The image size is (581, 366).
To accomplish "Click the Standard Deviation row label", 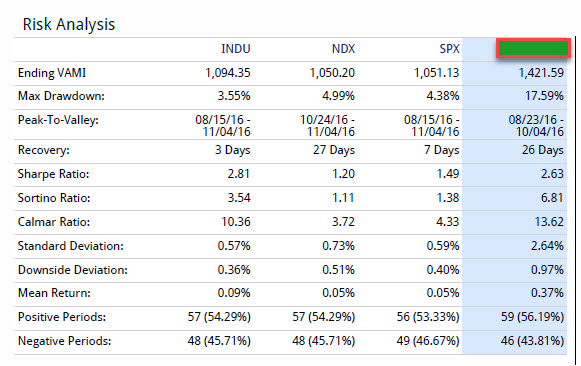I will coord(70,246).
